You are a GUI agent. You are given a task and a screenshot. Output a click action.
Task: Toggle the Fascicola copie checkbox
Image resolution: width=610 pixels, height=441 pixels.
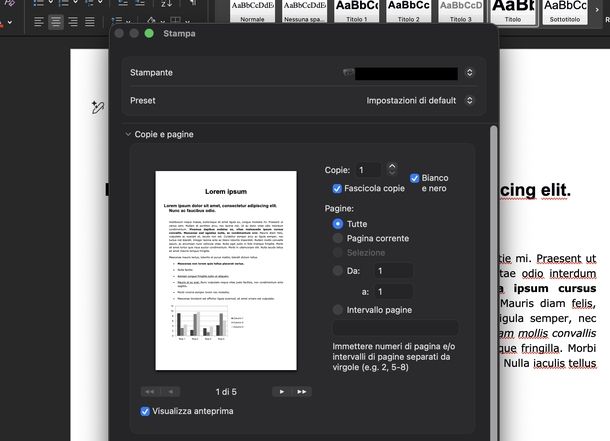coord(337,189)
